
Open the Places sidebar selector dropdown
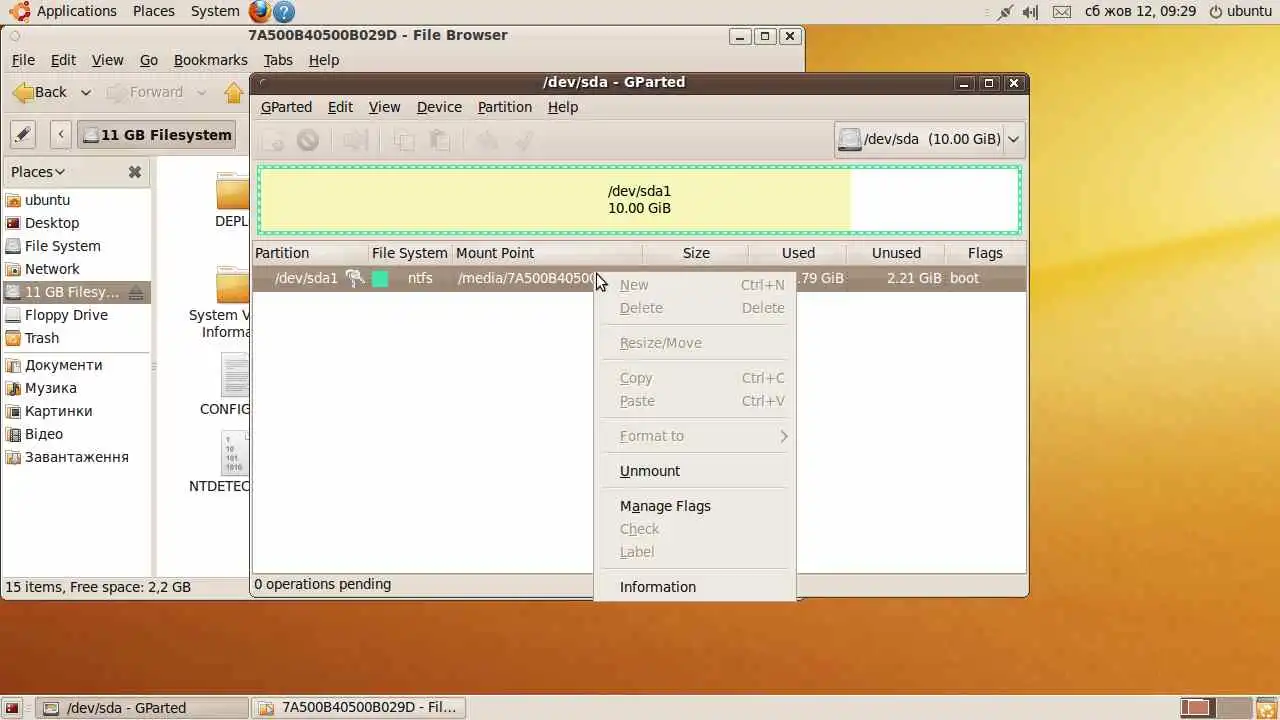(38, 172)
